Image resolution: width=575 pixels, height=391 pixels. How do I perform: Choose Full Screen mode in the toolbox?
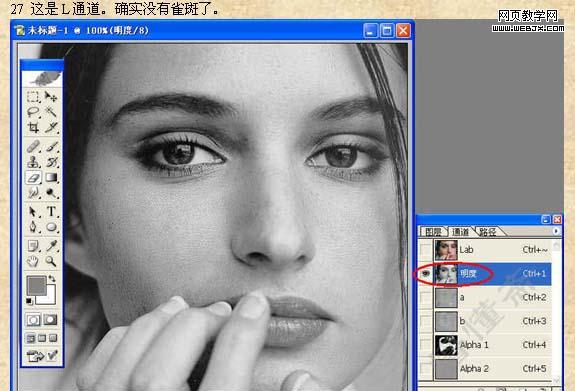click(53, 338)
